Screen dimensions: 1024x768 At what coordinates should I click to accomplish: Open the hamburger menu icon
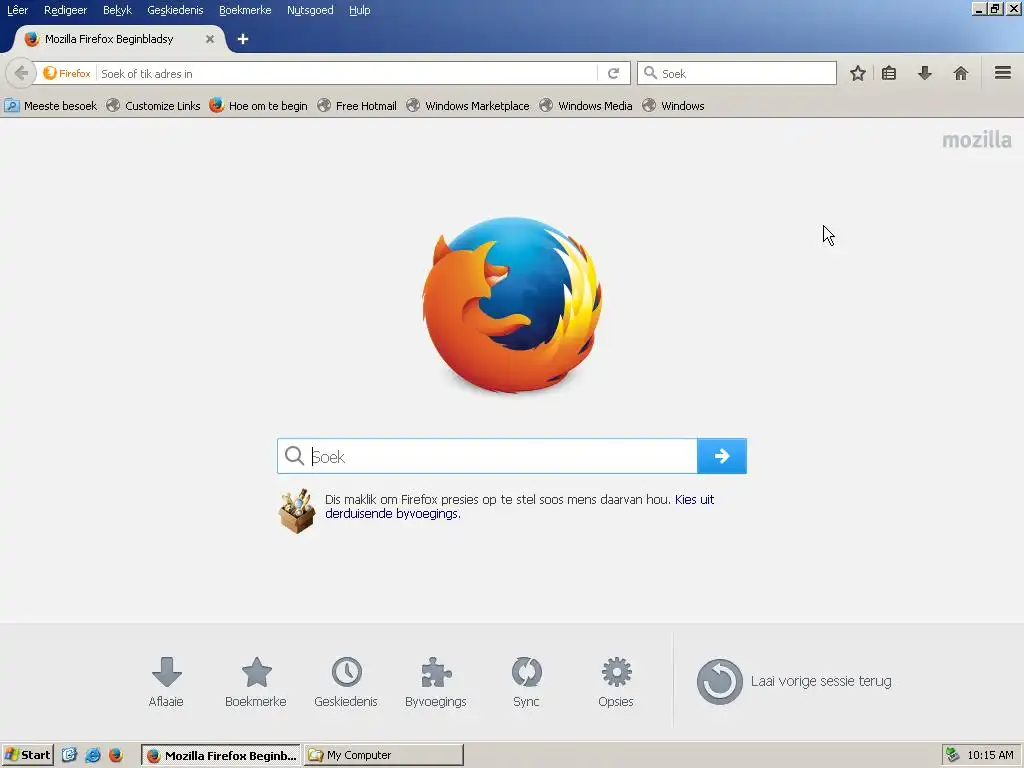(1003, 72)
